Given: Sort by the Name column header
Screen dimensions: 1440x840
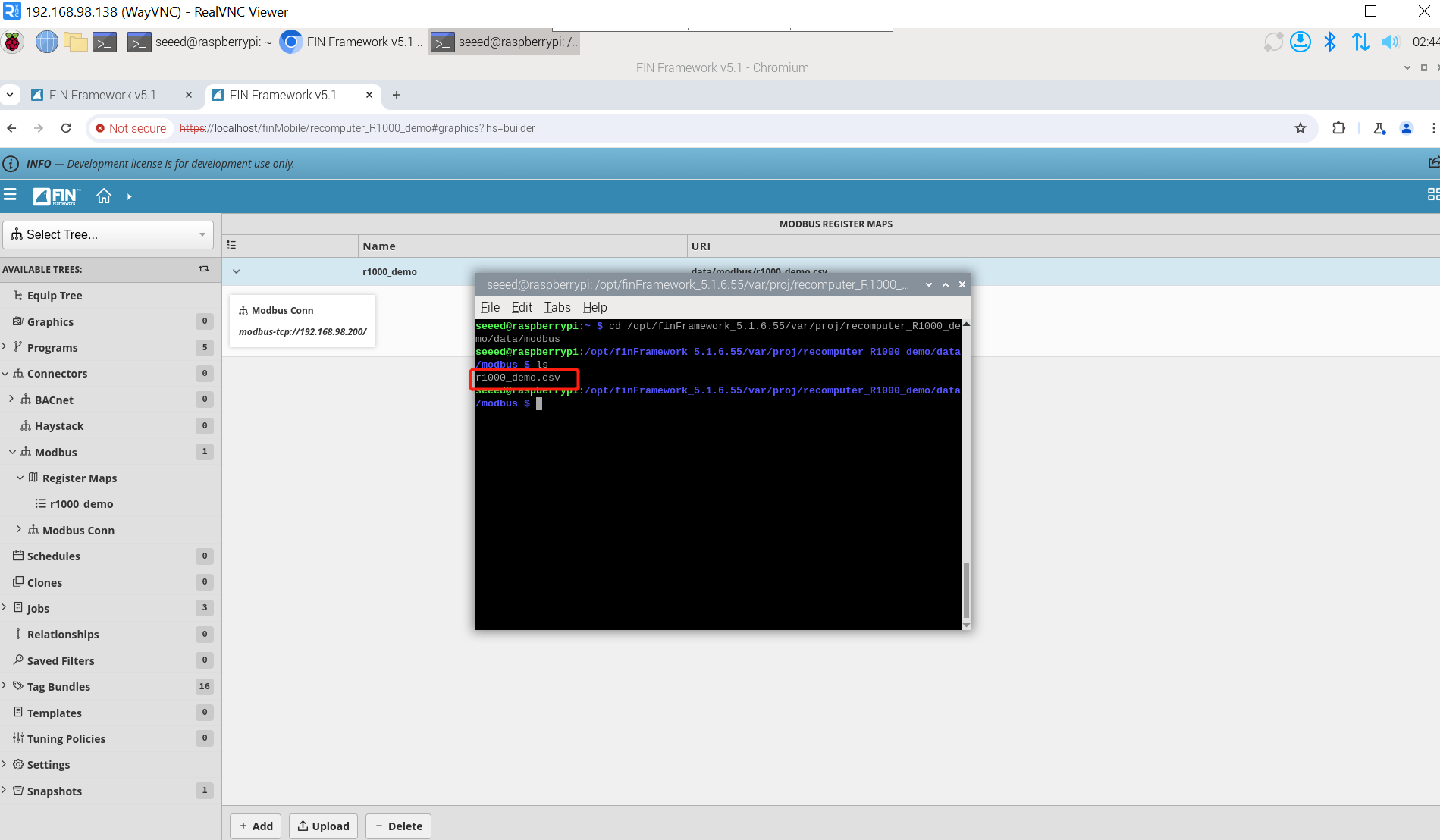Looking at the screenshot, I should click(522, 246).
